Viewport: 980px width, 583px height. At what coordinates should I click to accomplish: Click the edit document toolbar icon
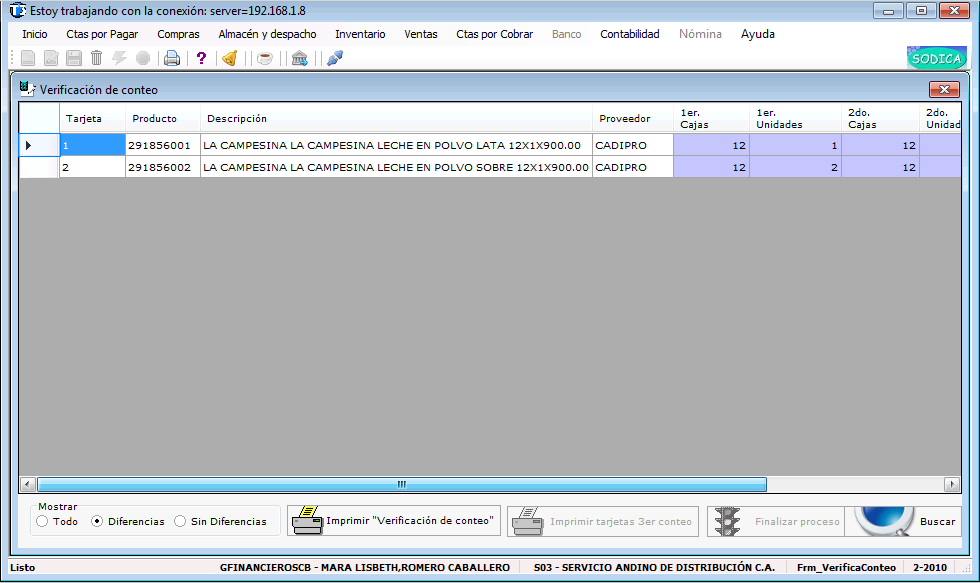pyautogui.click(x=51, y=58)
